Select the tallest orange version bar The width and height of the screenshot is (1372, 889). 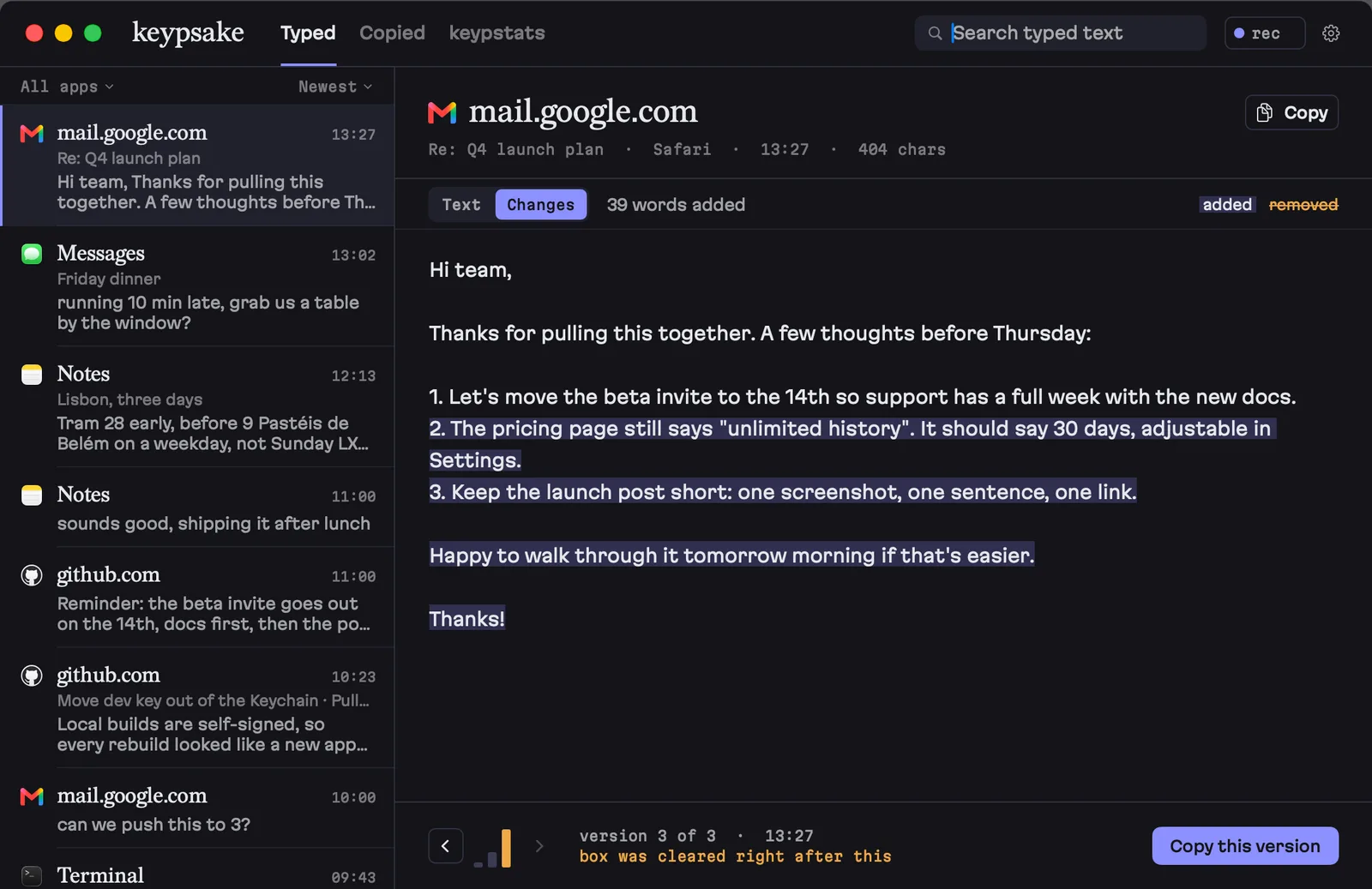(x=507, y=848)
